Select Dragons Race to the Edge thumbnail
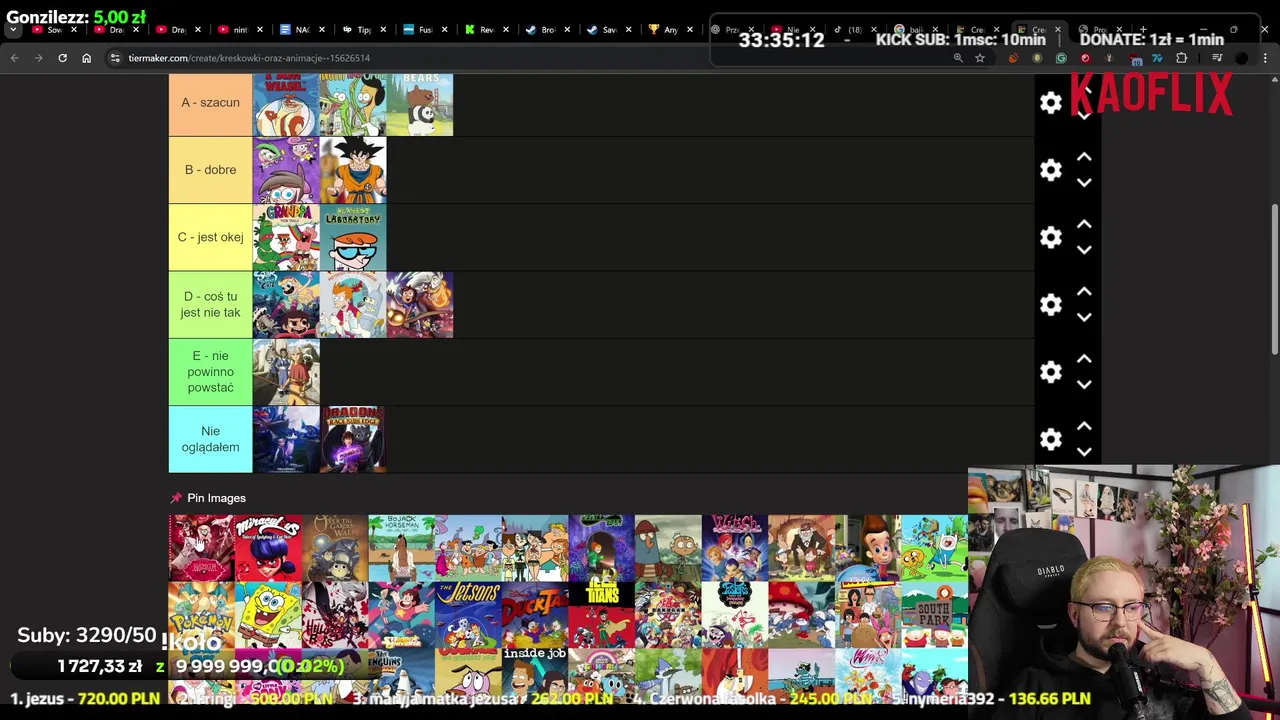Screen dimensions: 1280x720 tap(353, 439)
